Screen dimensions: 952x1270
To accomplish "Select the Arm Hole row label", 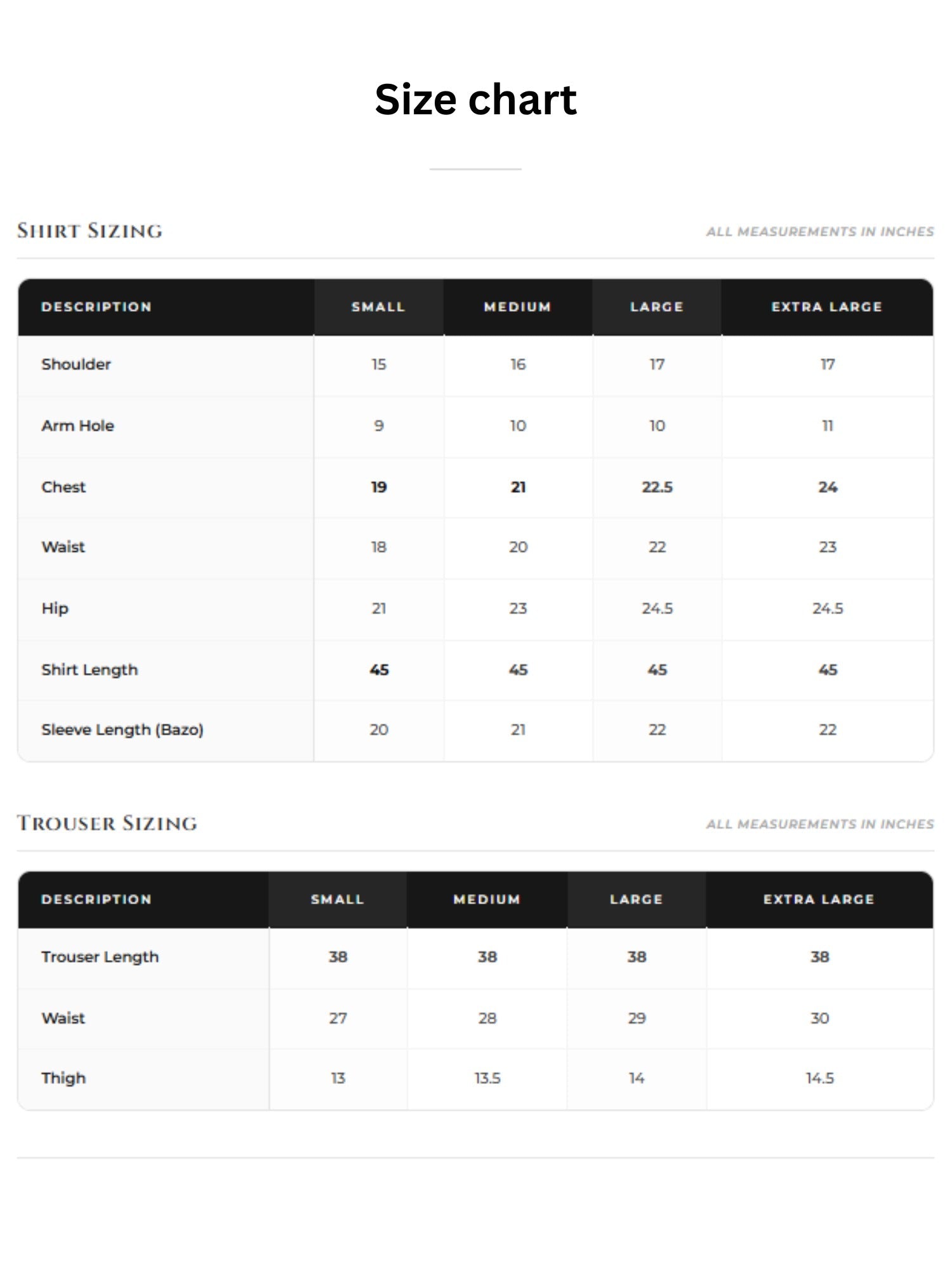I will point(78,425).
